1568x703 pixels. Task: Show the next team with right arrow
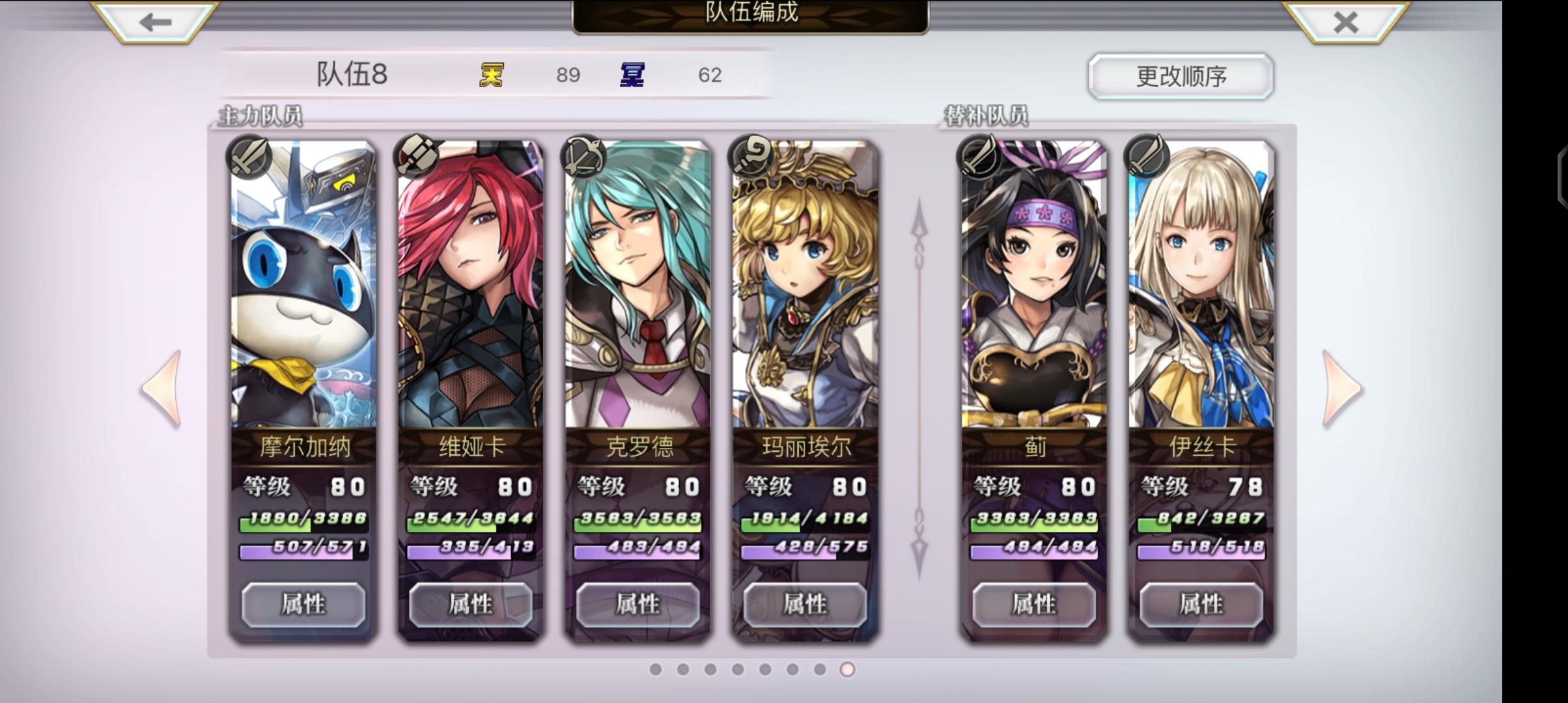pos(1341,389)
